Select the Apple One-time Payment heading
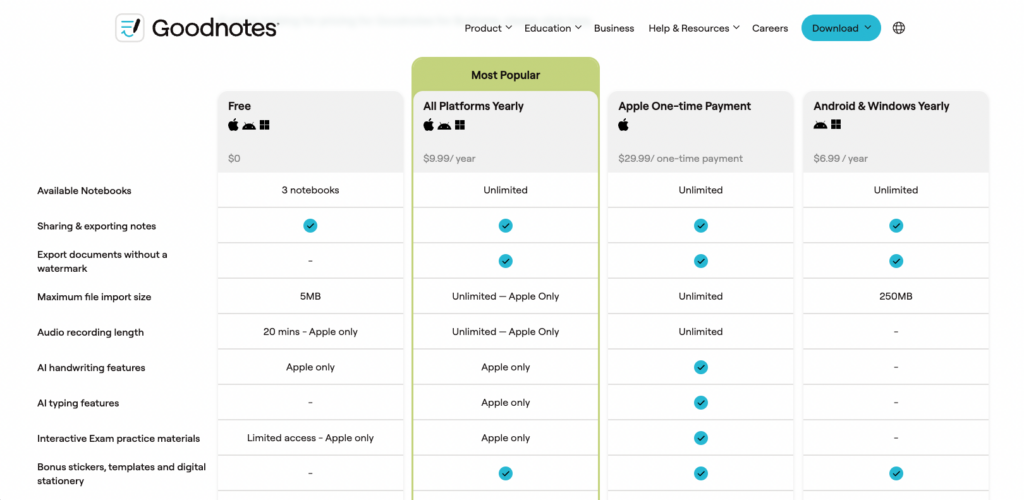The height and width of the screenshot is (500, 1024). click(684, 106)
